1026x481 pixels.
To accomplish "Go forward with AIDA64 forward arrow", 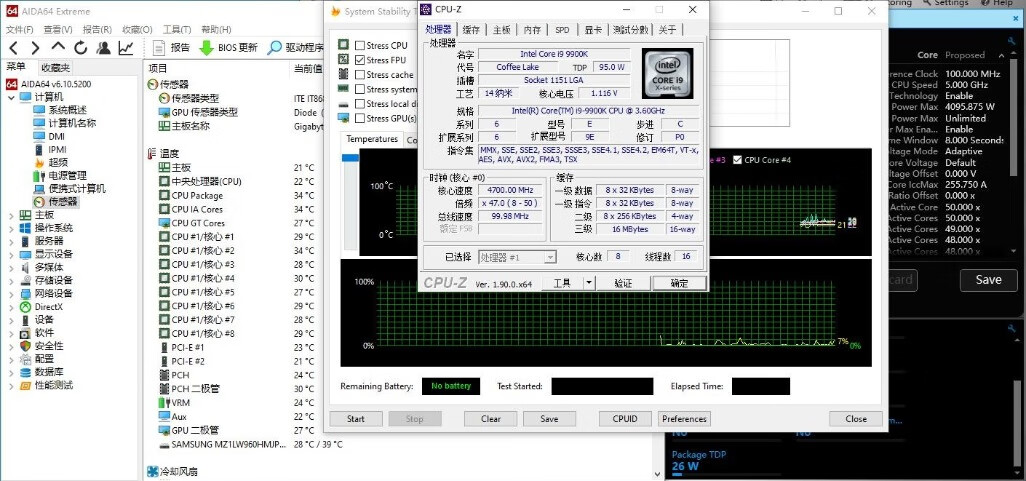I will point(35,48).
